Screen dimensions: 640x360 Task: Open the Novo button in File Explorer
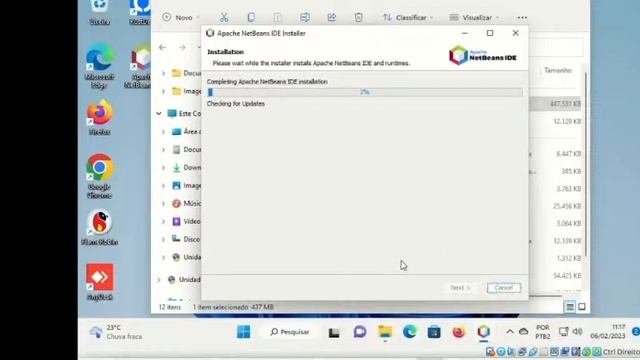tap(181, 18)
